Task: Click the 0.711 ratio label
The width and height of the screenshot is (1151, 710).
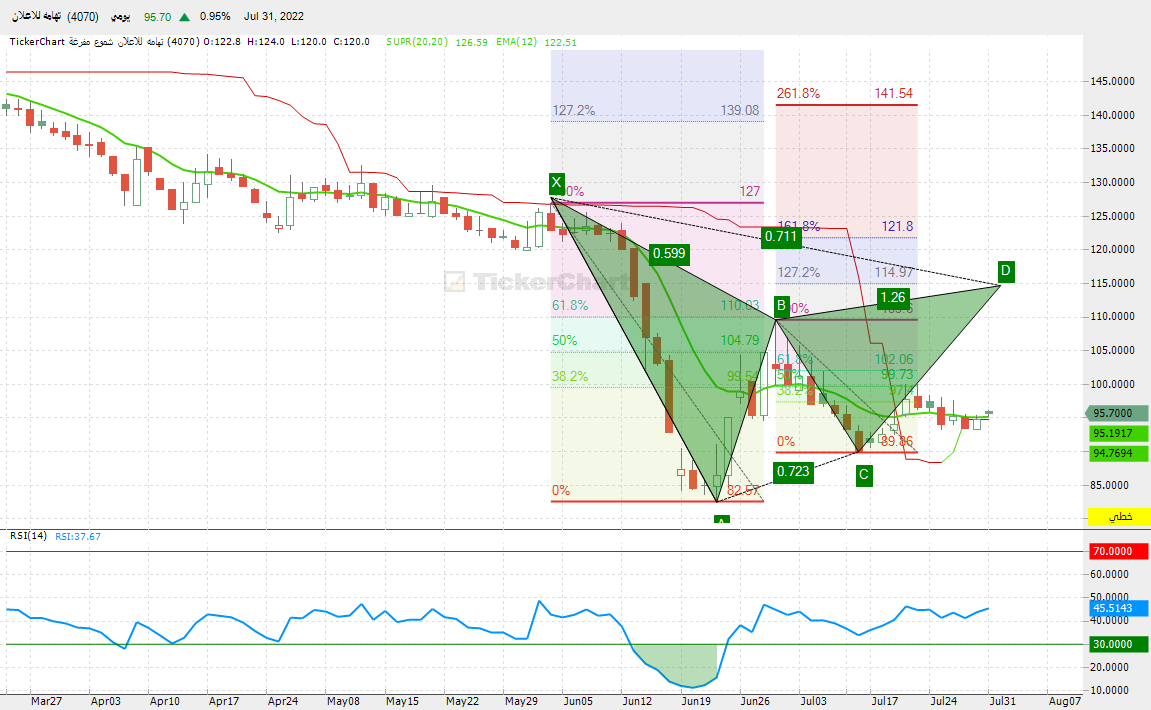Action: (x=780, y=237)
